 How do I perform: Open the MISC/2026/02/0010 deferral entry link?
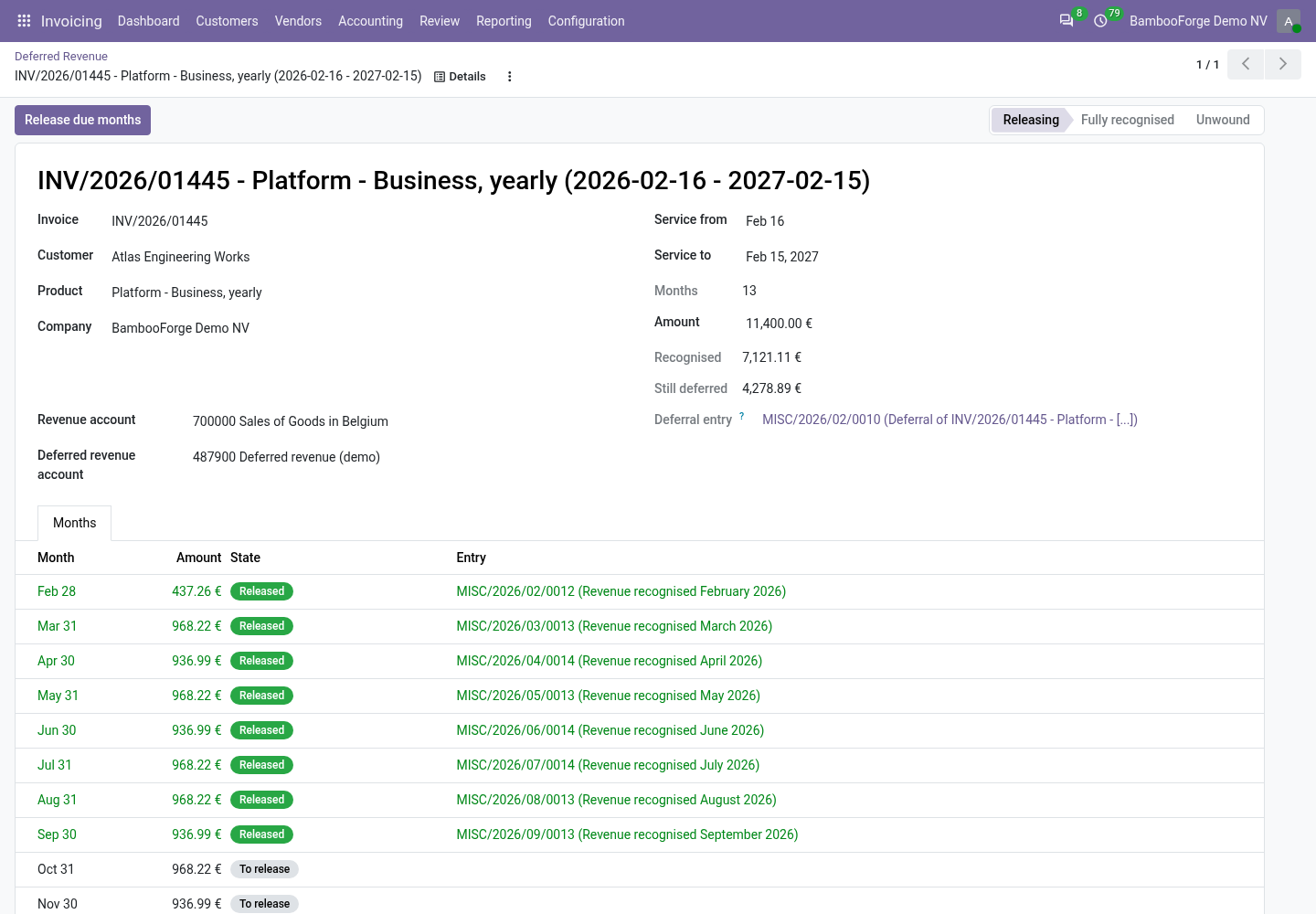(x=950, y=420)
